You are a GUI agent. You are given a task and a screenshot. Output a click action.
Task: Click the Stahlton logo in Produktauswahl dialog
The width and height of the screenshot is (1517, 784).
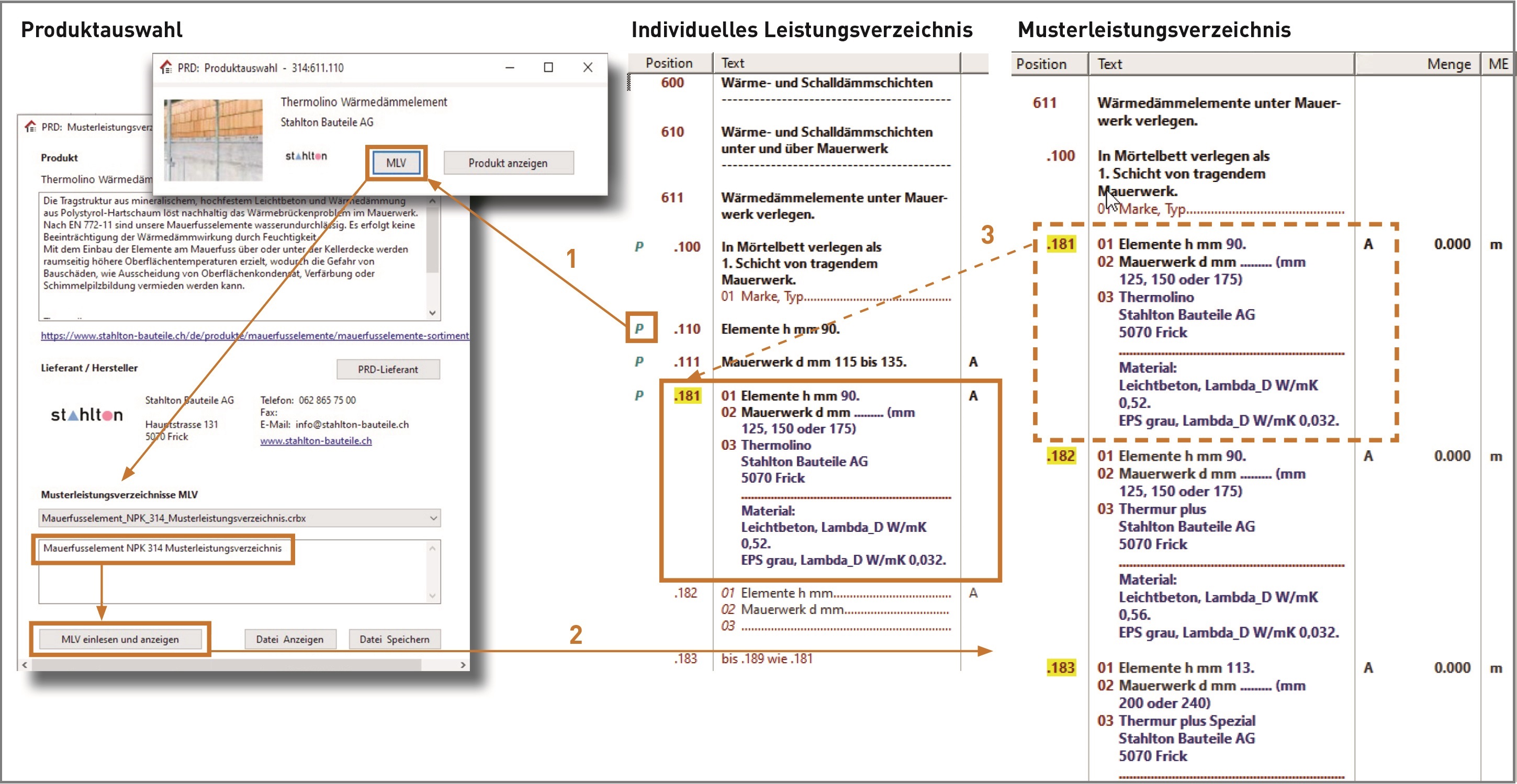(306, 156)
